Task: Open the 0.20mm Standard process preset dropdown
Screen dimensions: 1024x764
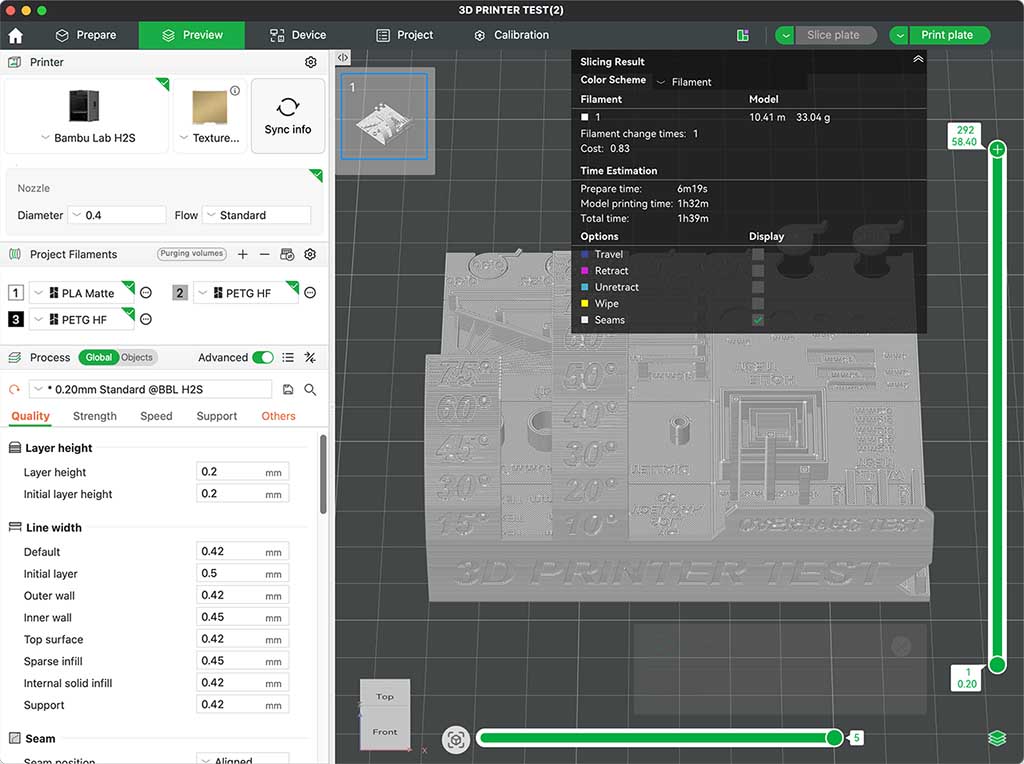Action: click(x=150, y=389)
